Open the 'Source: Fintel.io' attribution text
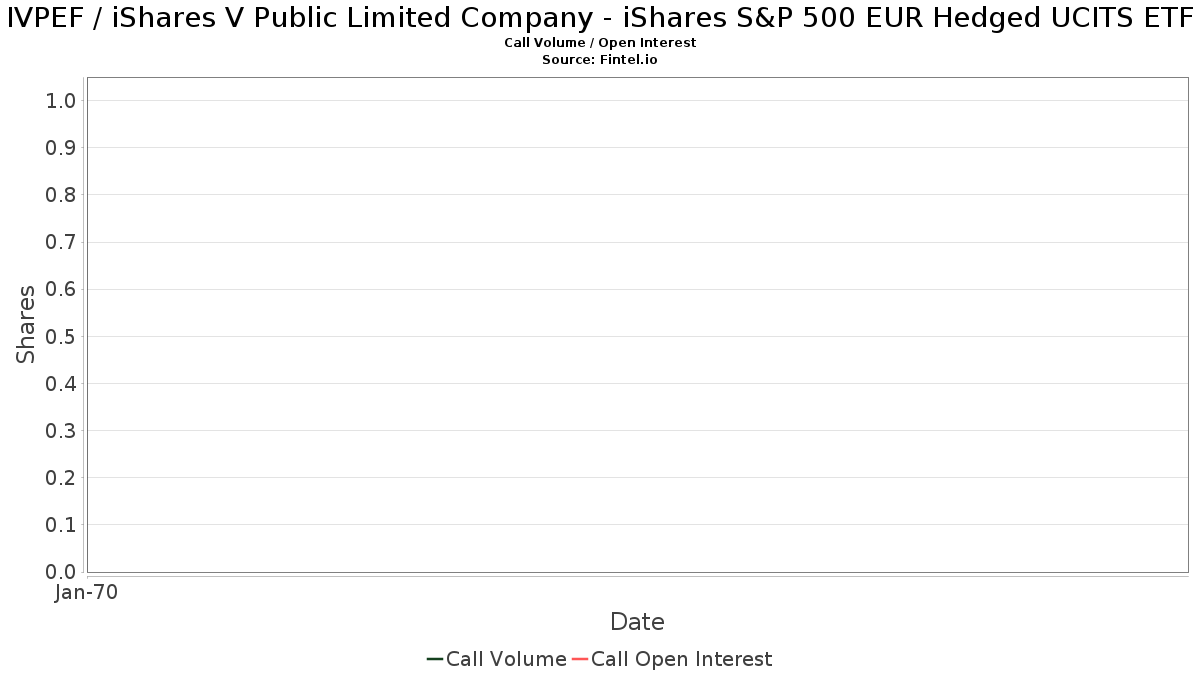Screen dimensions: 1200x675 pyautogui.click(x=600, y=60)
